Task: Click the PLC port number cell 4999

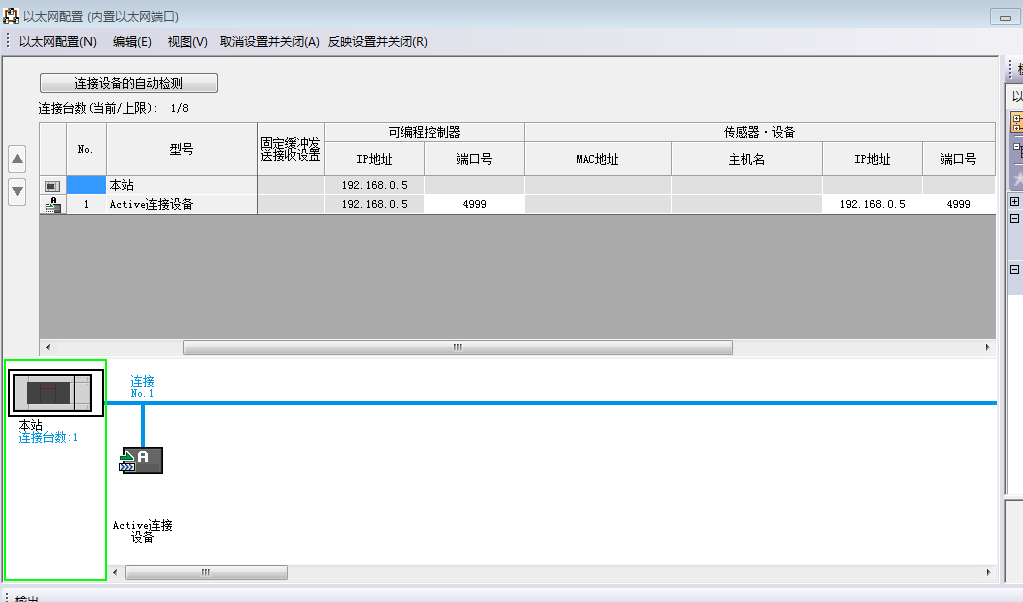Action: [x=474, y=204]
